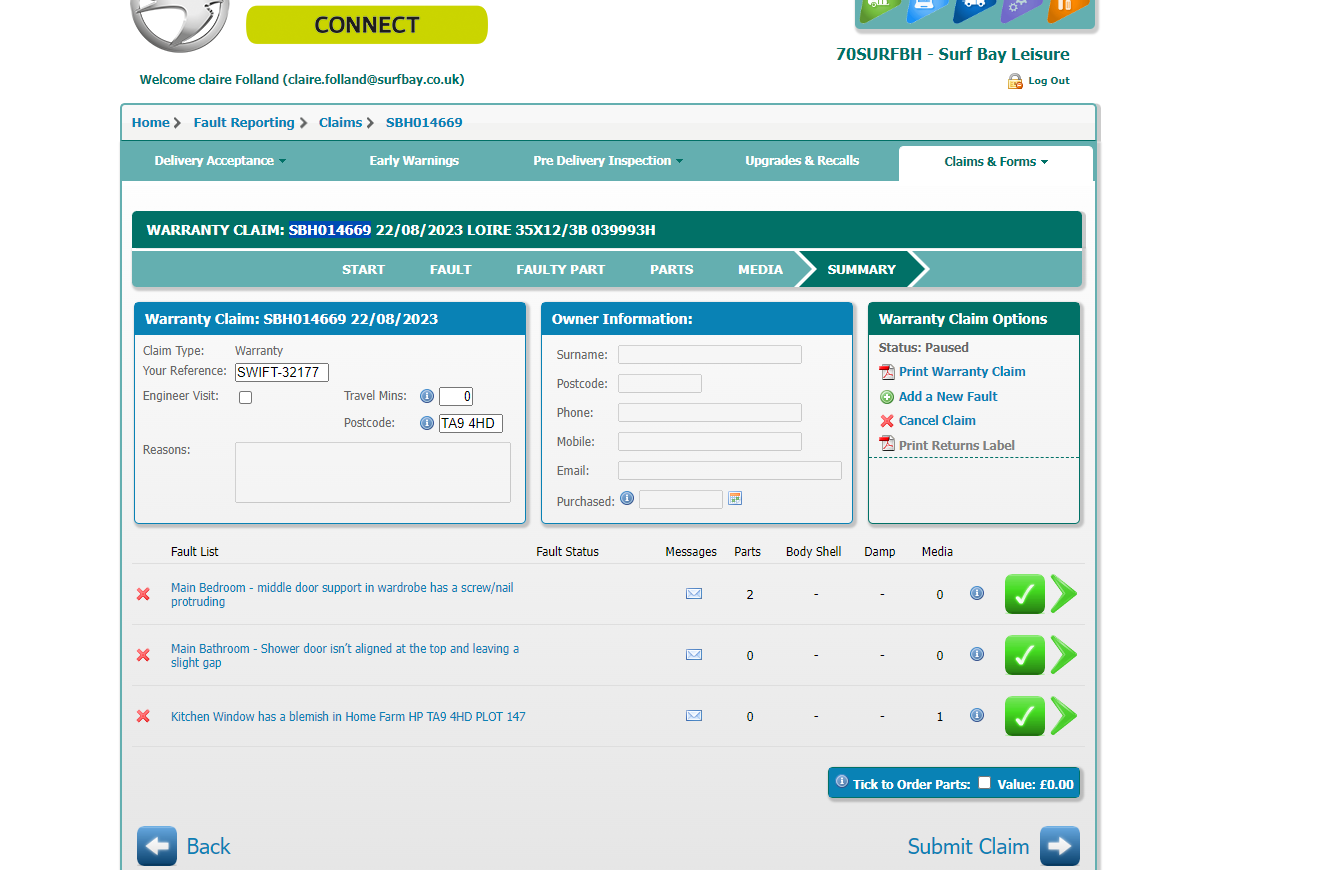1337x870 pixels.
Task: Click the Cancel Claim link
Action: click(937, 421)
